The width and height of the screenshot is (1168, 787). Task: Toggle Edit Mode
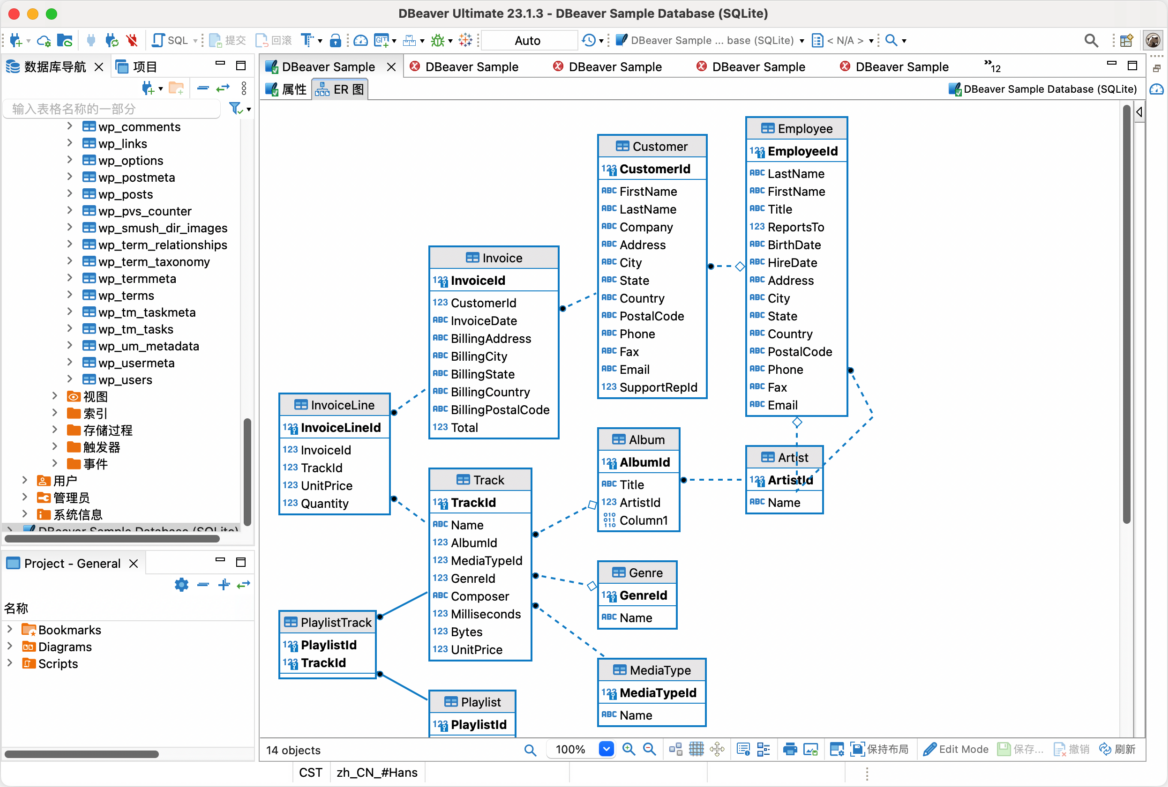tap(956, 749)
